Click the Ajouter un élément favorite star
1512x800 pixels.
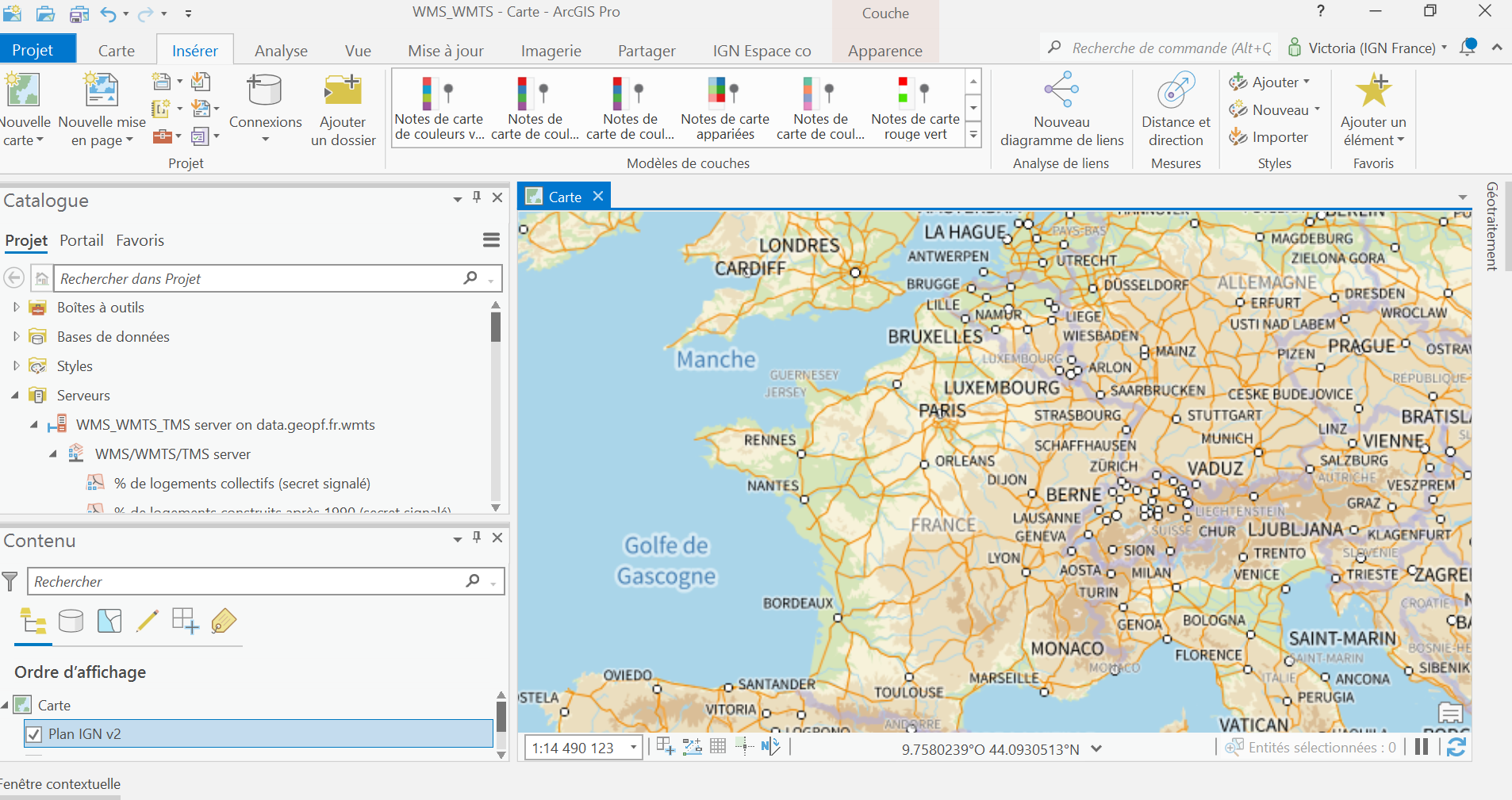[x=1373, y=90]
